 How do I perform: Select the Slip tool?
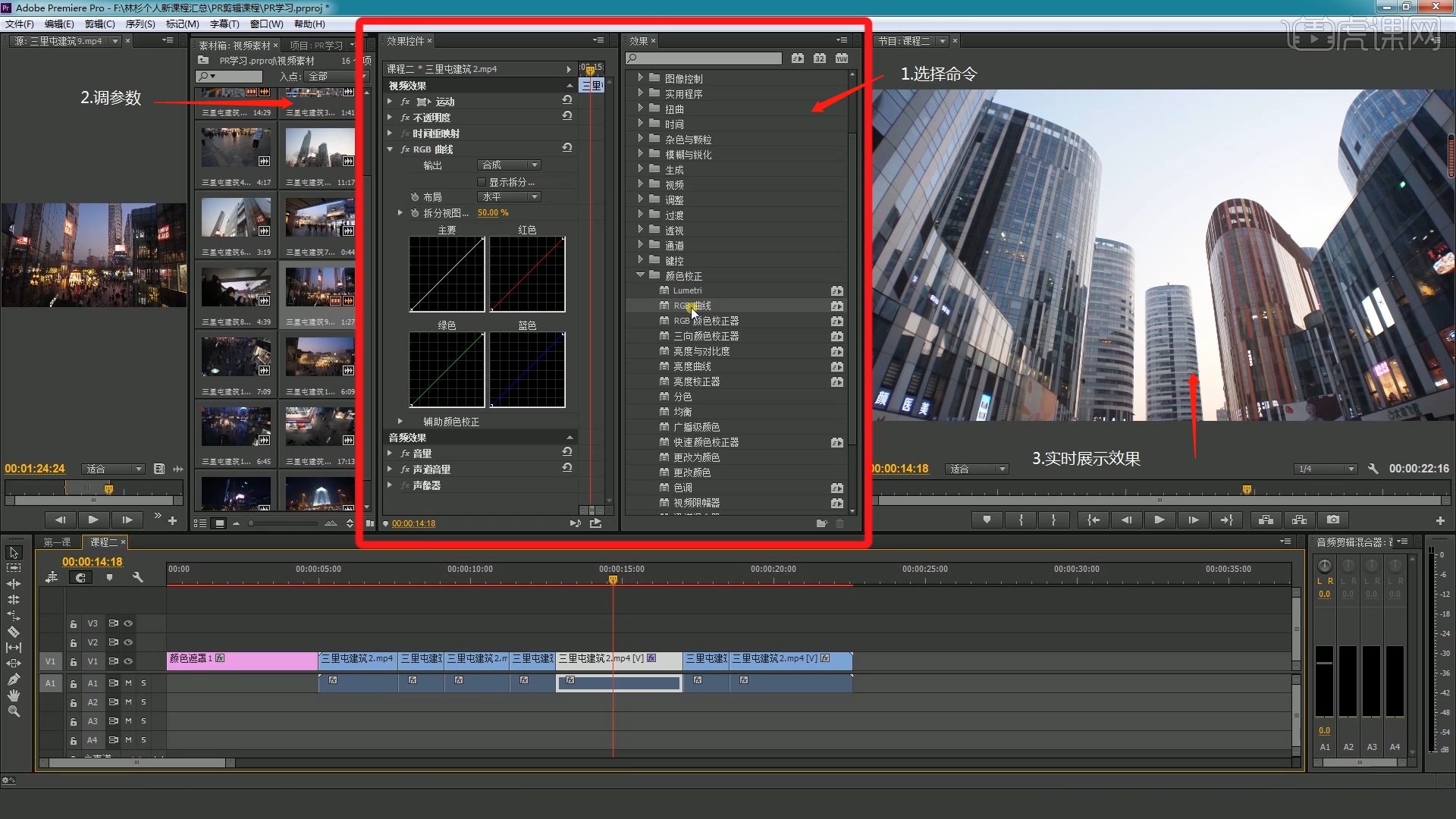[14, 648]
